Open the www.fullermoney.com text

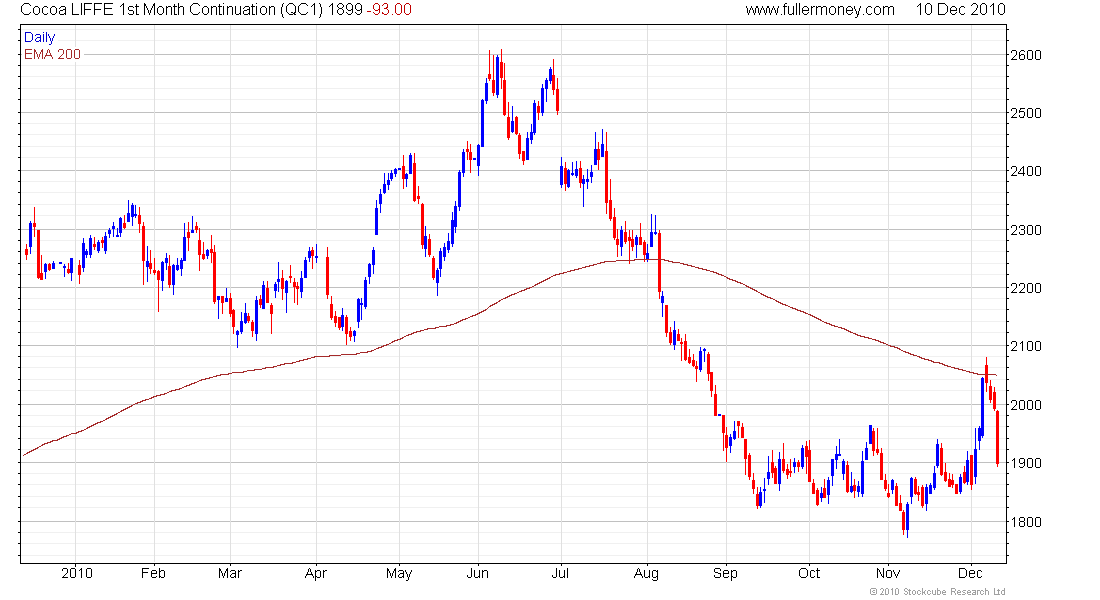click(x=820, y=10)
